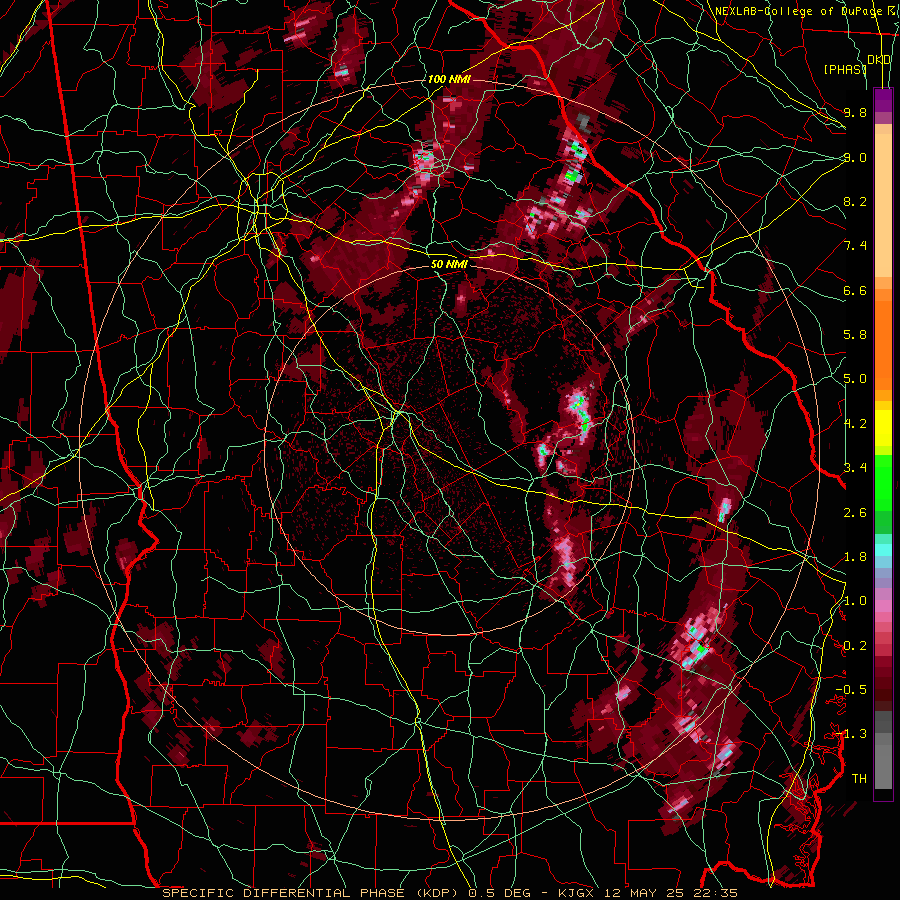This screenshot has height=900, width=900.
Task: Pick the yellow band in the color bar
Action: [x=883, y=428]
